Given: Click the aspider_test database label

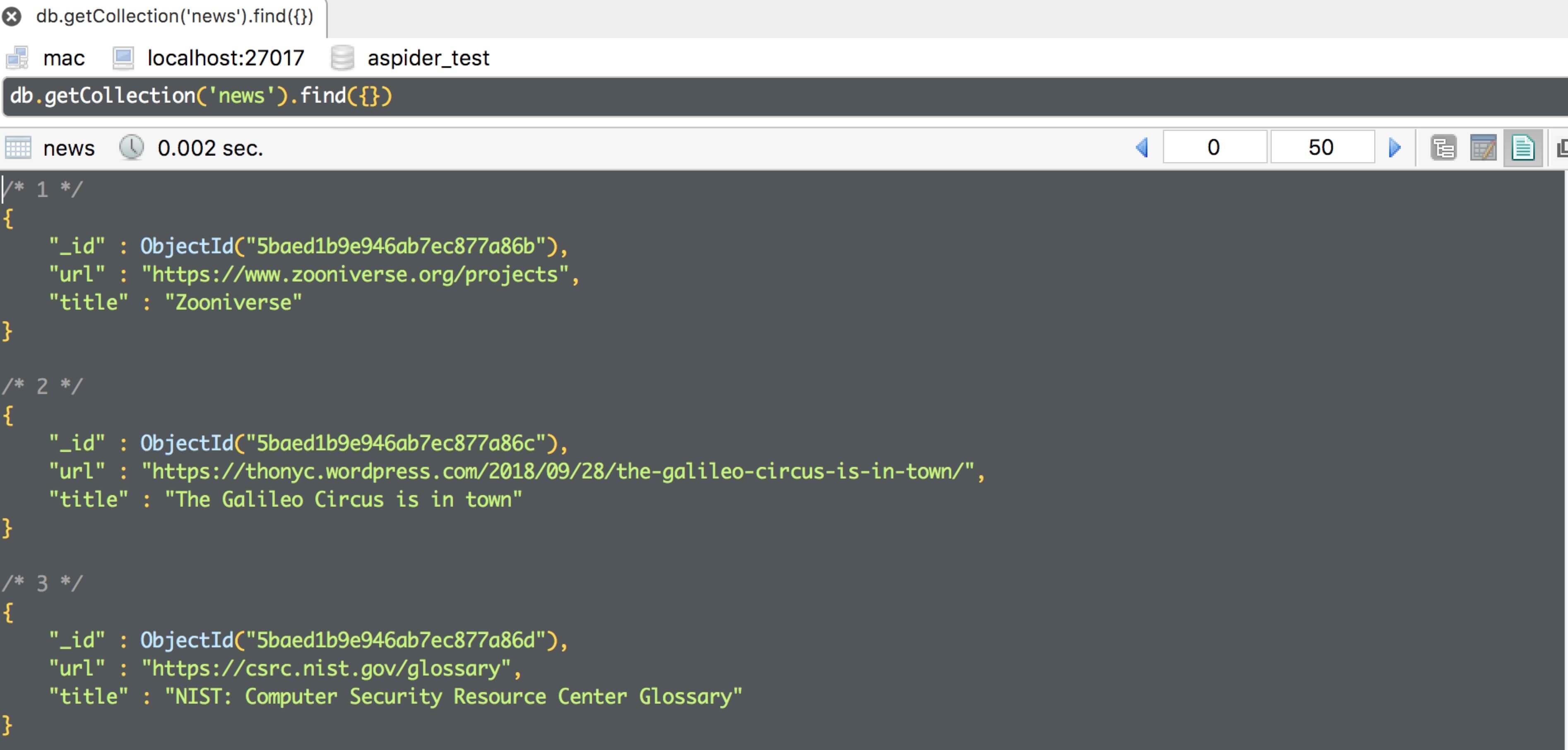Looking at the screenshot, I should pos(428,58).
